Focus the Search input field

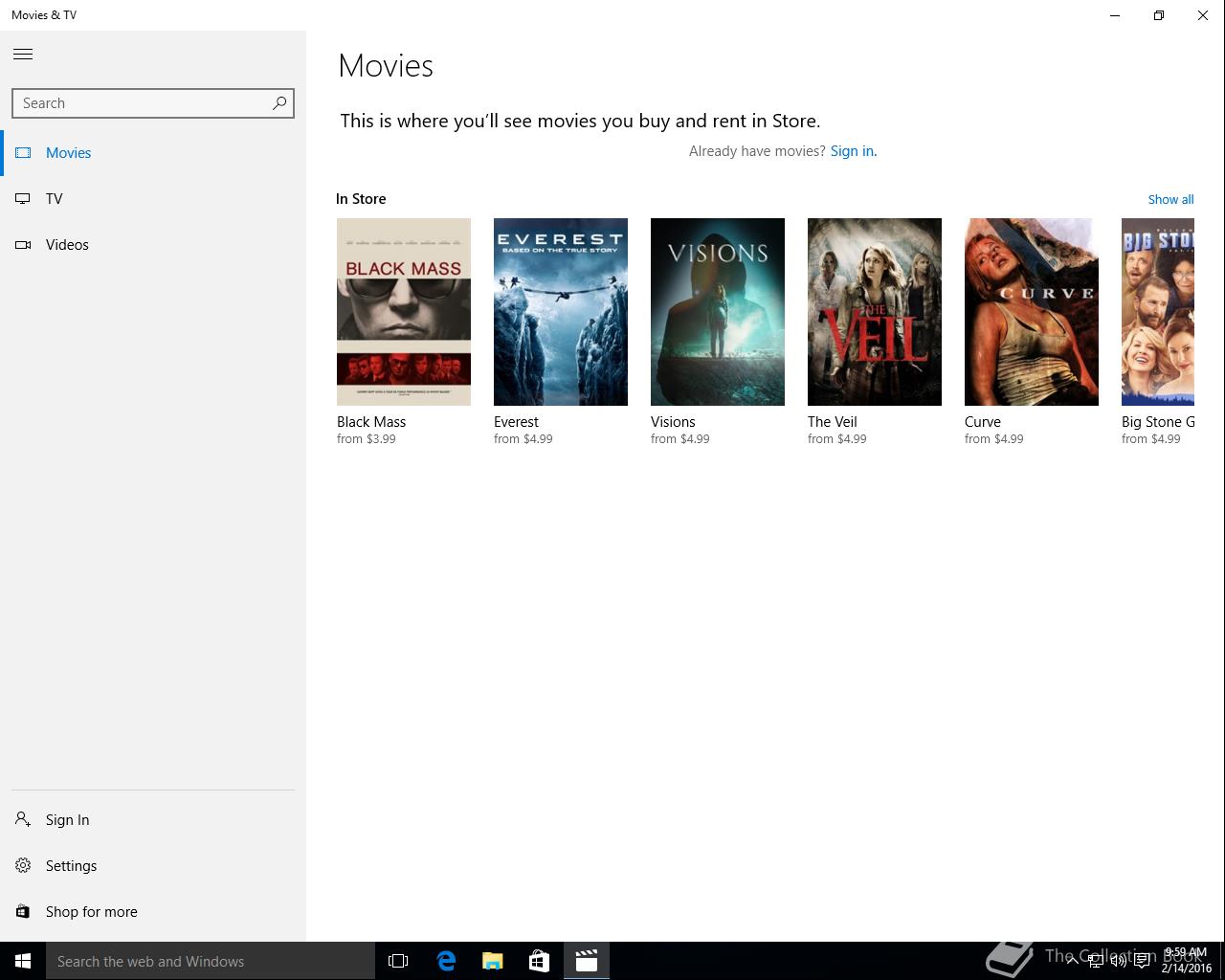tap(153, 103)
